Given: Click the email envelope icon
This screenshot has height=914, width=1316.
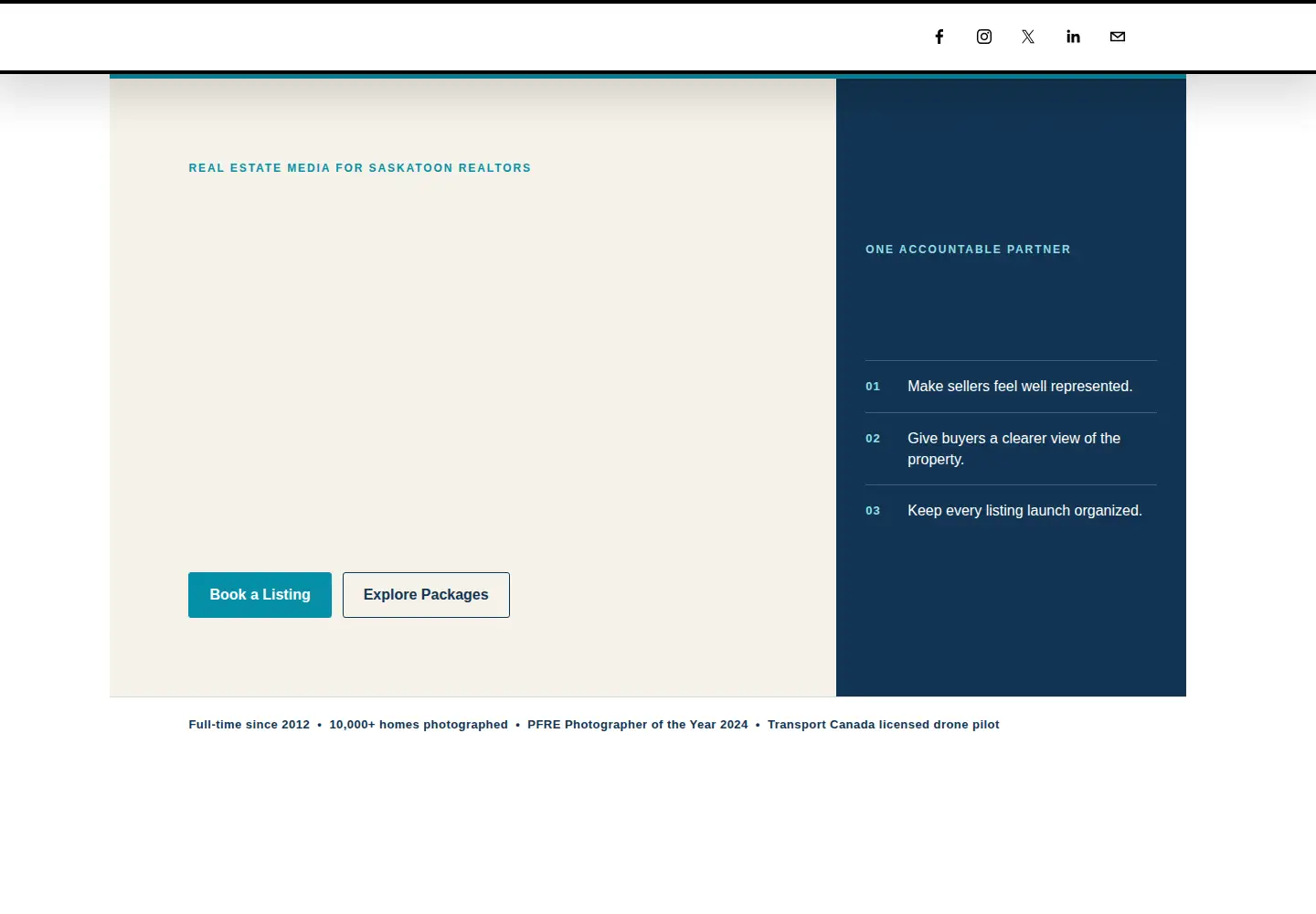Looking at the screenshot, I should (x=1118, y=37).
